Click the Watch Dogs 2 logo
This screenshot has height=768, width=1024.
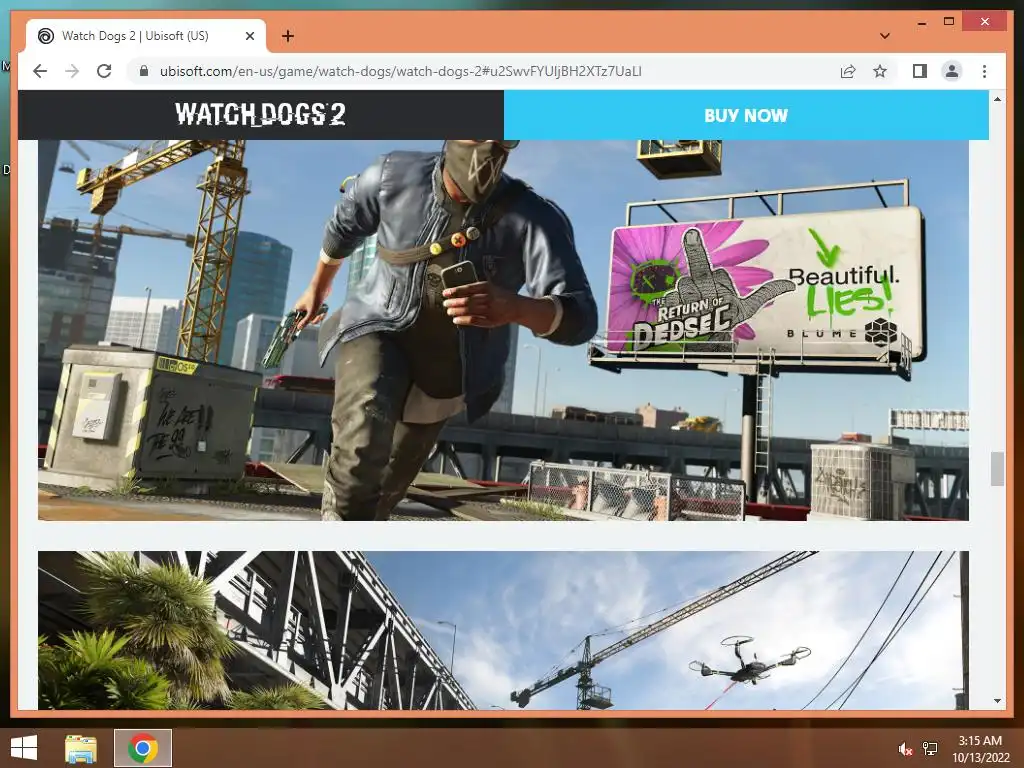(260, 114)
